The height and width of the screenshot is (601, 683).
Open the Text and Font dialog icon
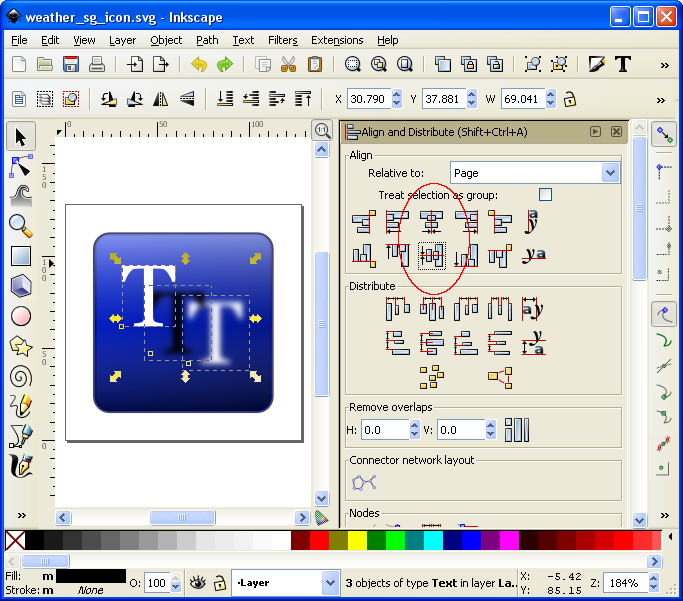coord(623,64)
